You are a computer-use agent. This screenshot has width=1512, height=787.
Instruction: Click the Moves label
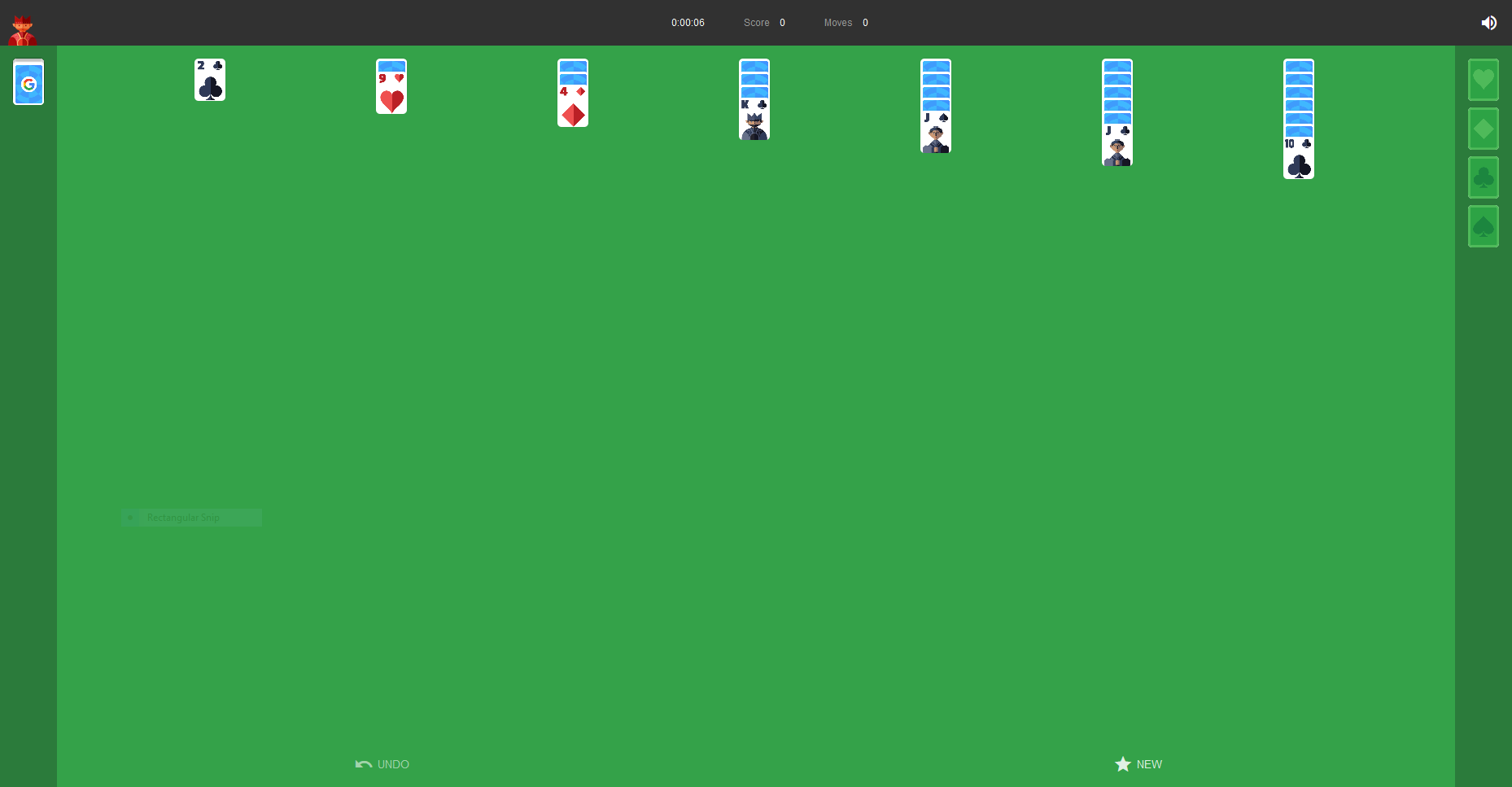(x=838, y=23)
